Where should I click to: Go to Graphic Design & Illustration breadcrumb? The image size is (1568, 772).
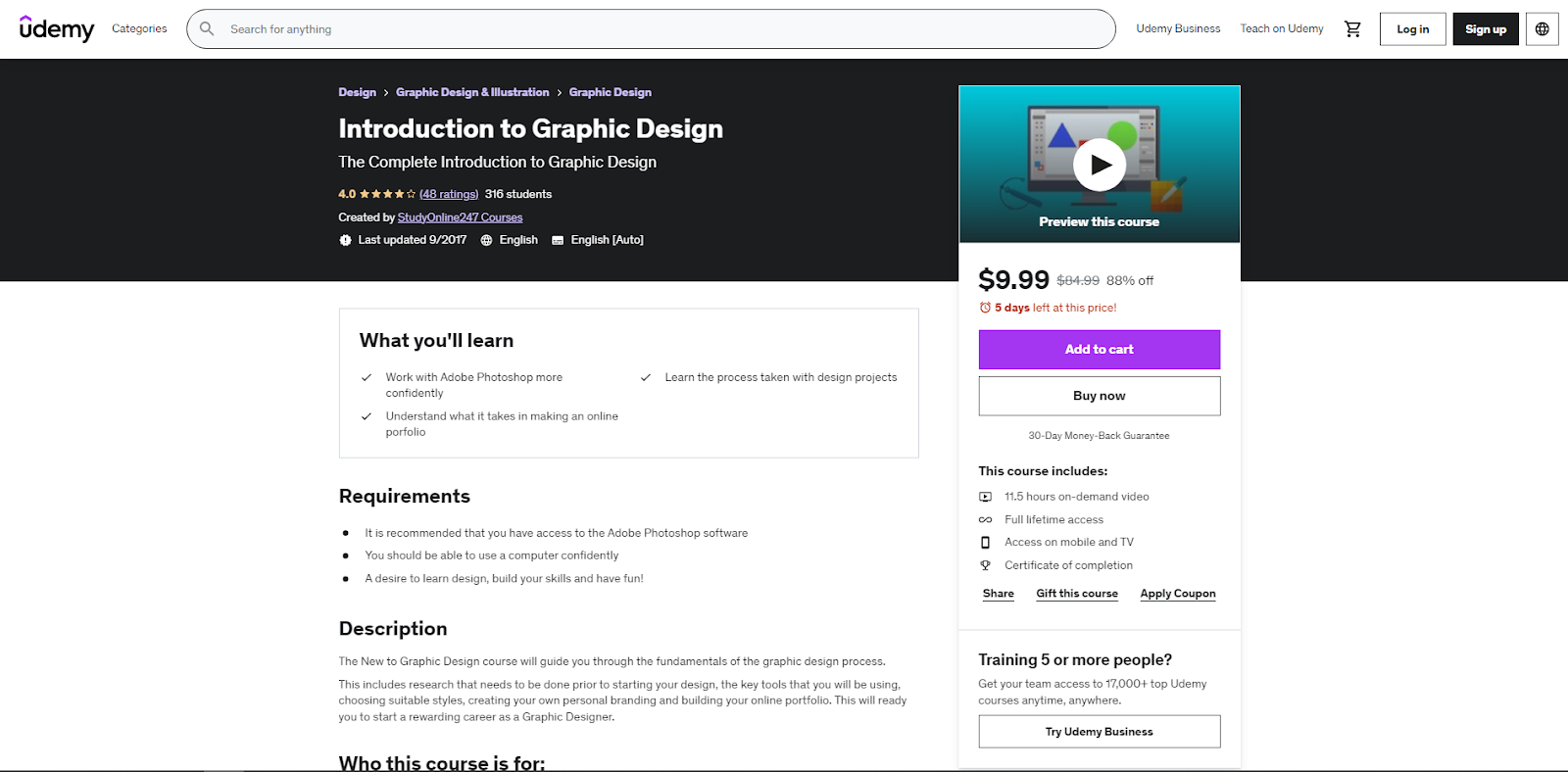(472, 92)
